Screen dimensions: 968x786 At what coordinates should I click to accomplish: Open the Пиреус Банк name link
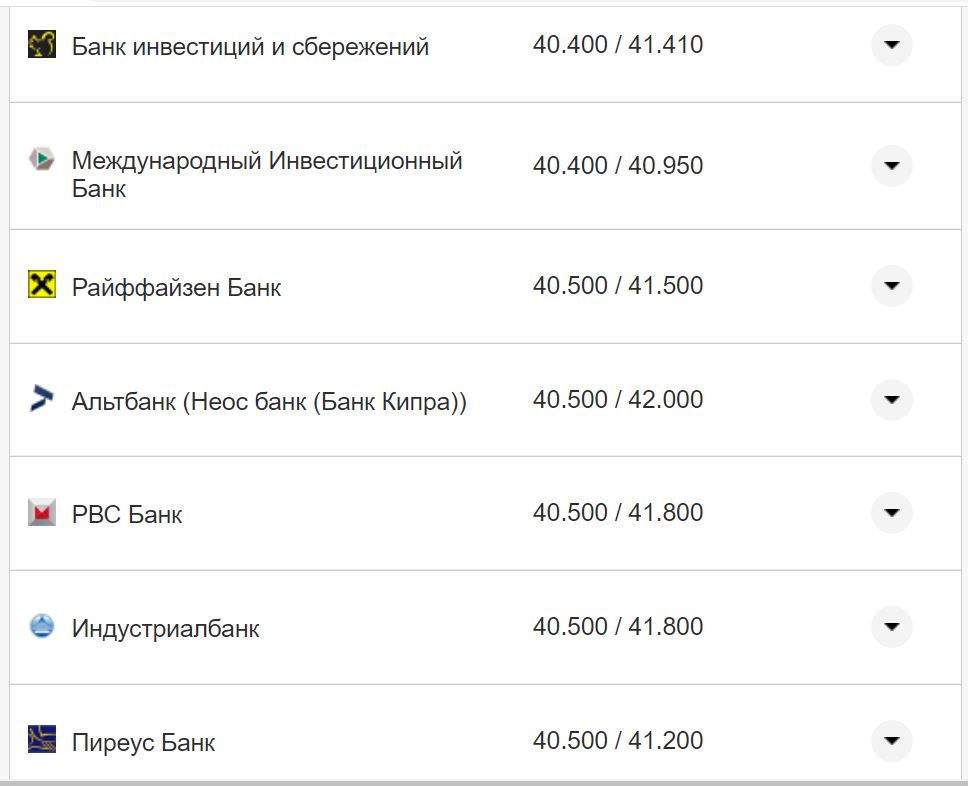143,743
